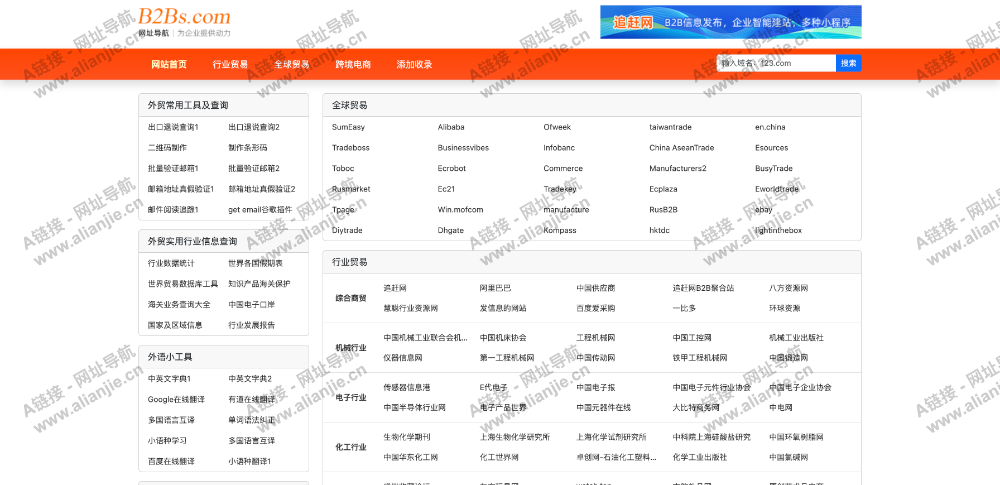The image size is (1000, 485).
Task: Open the Manufacturers2 link
Action: tap(678, 168)
